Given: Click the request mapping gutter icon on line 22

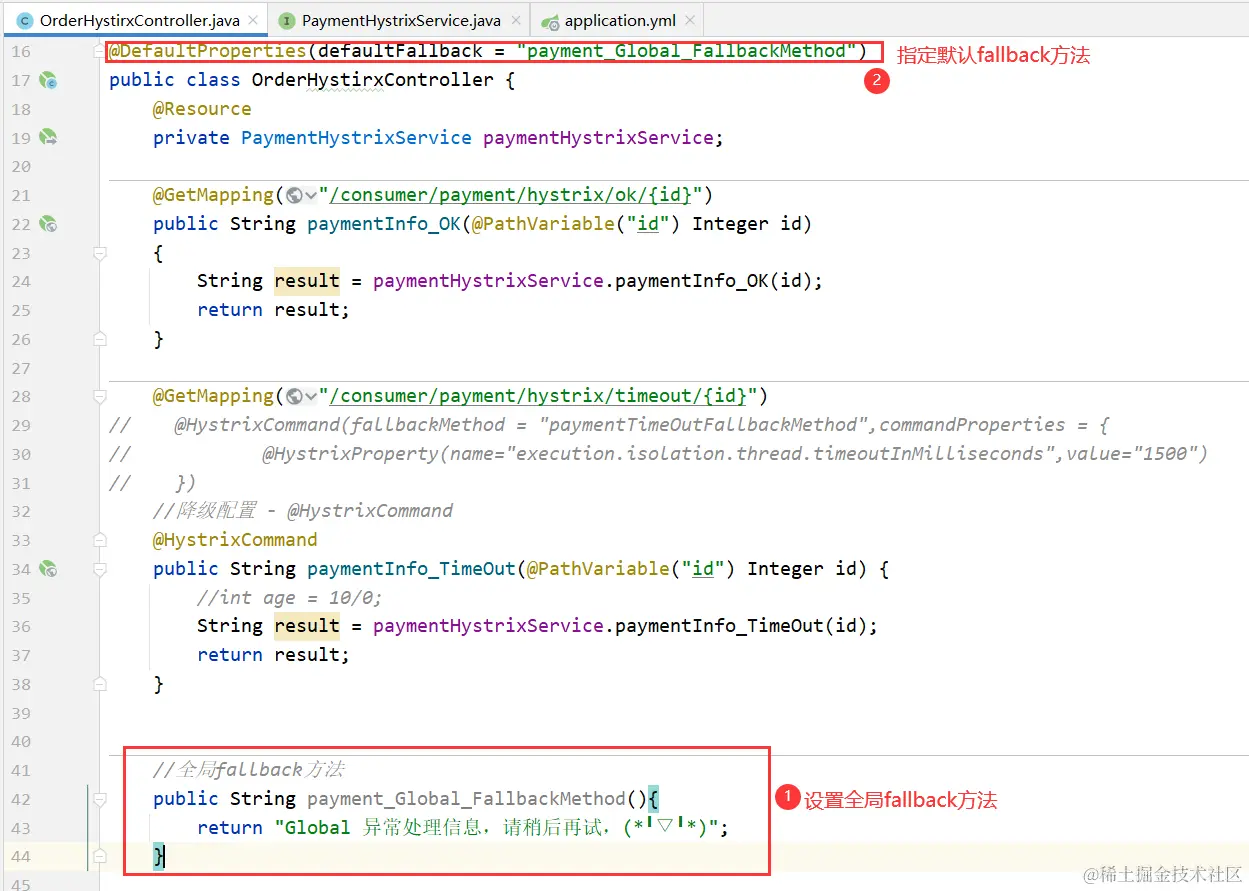Looking at the screenshot, I should pos(47,224).
